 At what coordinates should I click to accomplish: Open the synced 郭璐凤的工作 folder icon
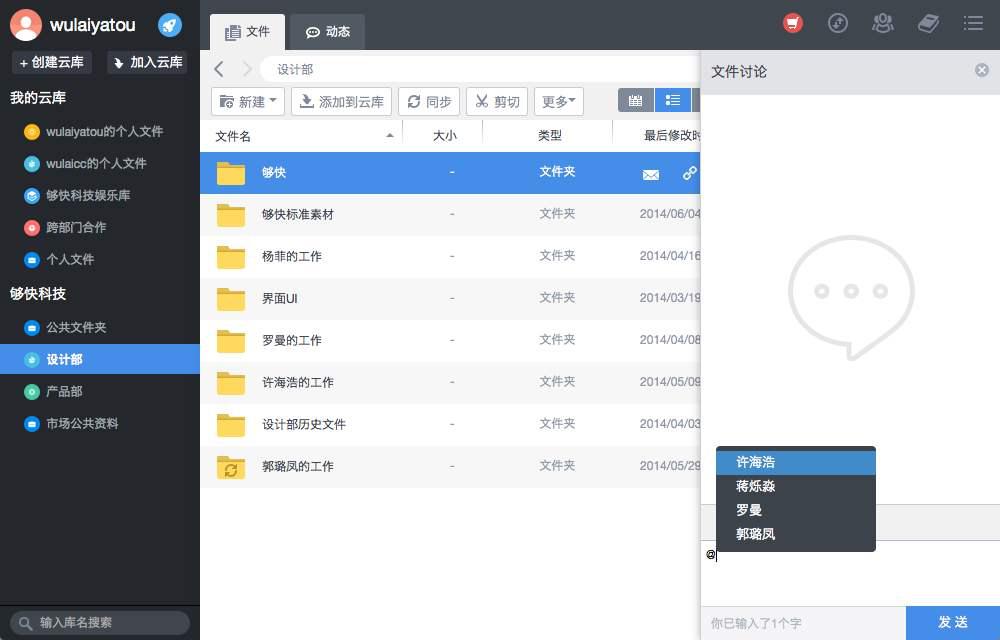[x=230, y=467]
